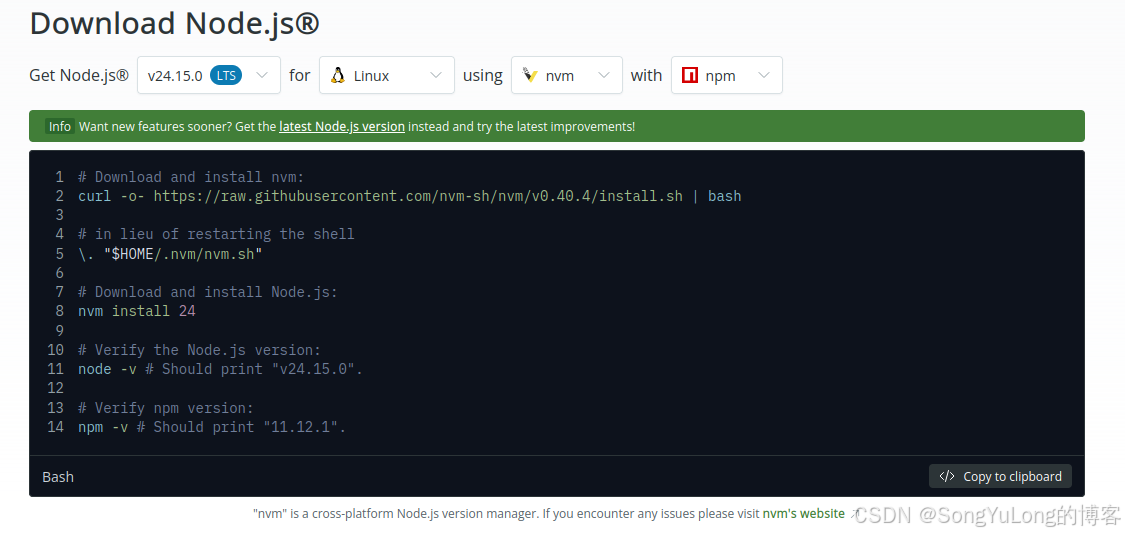
Task: Click the node -v command line
Action: click(221, 369)
